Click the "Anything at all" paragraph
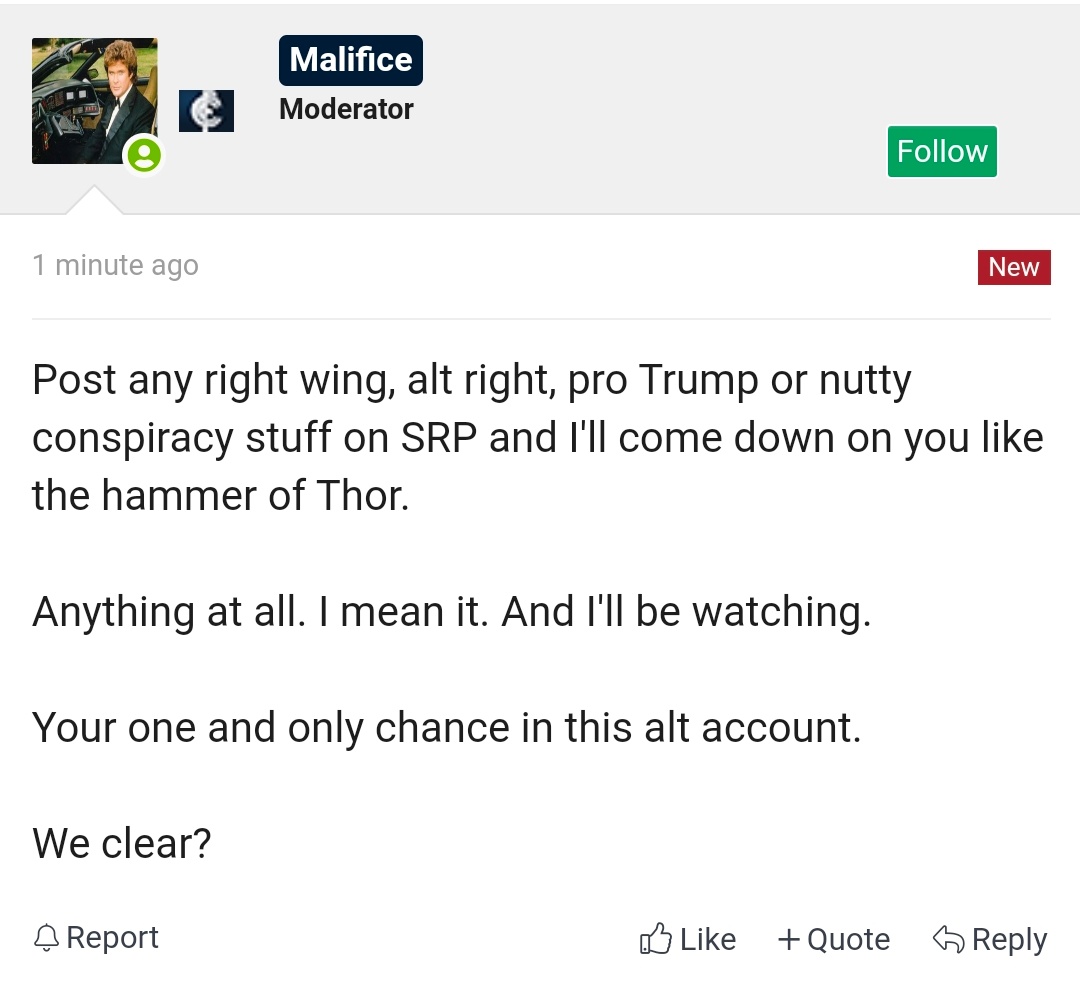The height and width of the screenshot is (994, 1080). click(452, 612)
